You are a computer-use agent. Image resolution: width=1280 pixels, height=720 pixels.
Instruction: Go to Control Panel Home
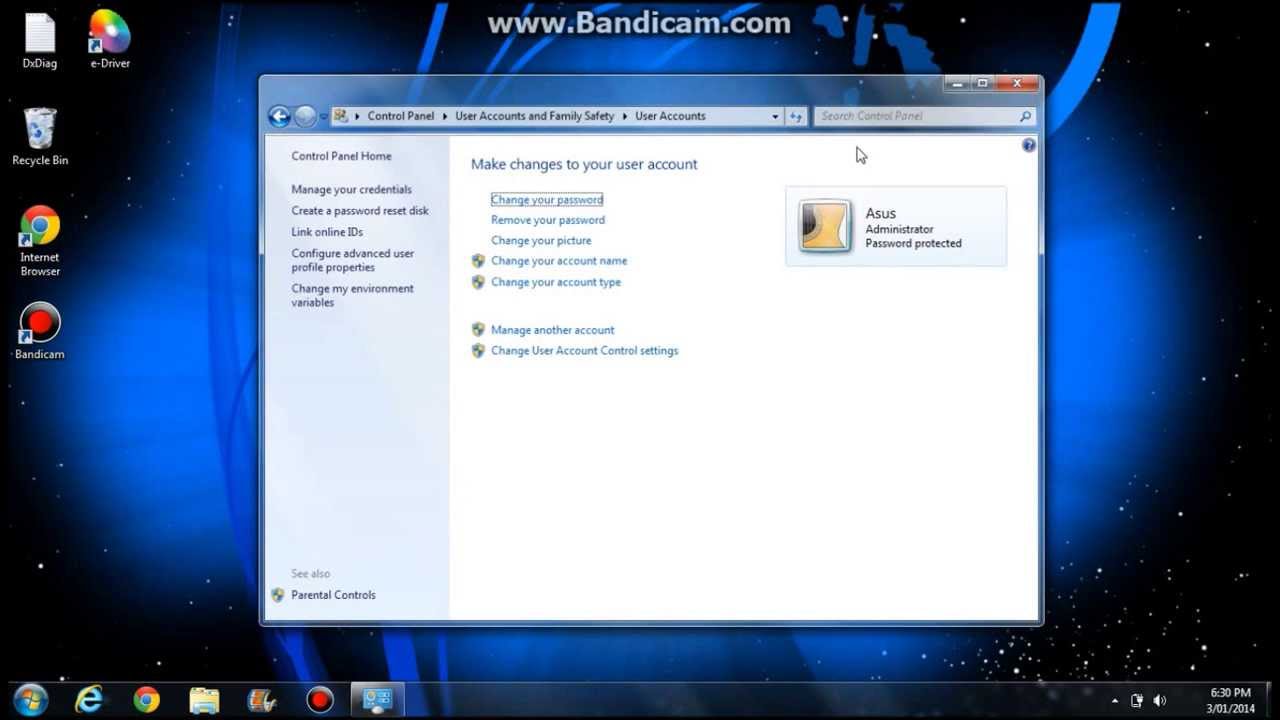(341, 156)
